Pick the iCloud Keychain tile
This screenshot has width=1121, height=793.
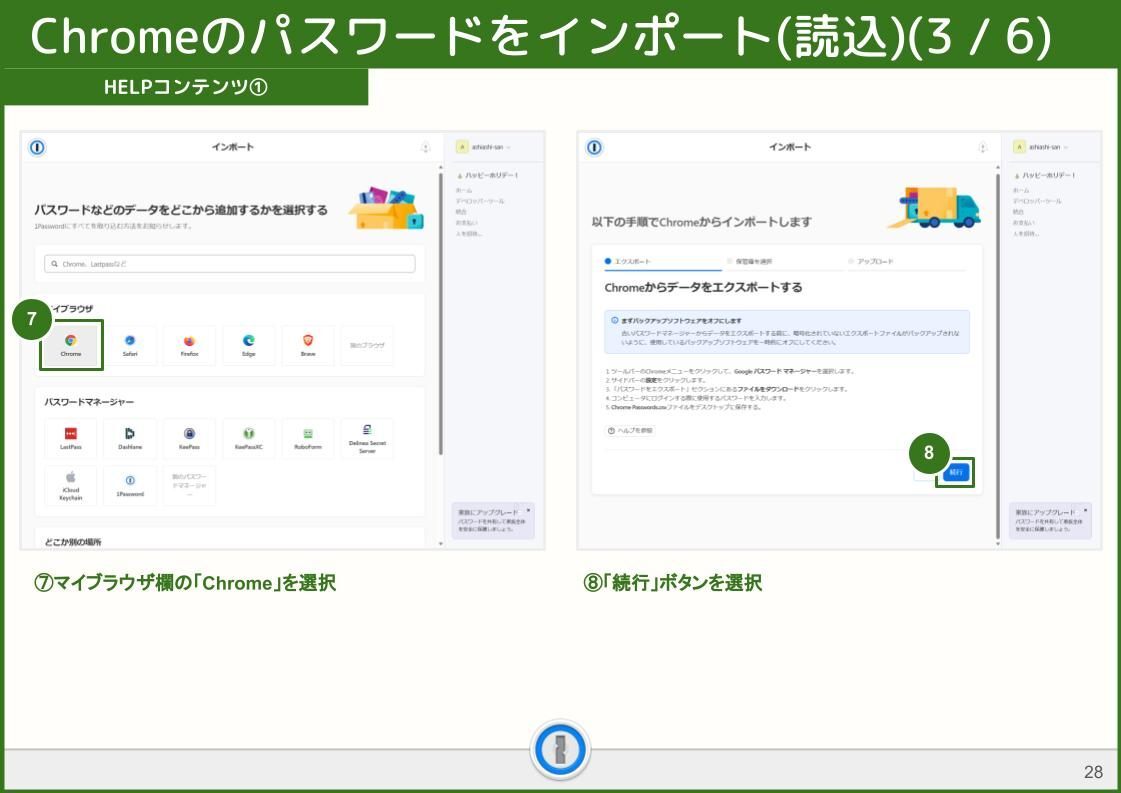tap(71, 486)
